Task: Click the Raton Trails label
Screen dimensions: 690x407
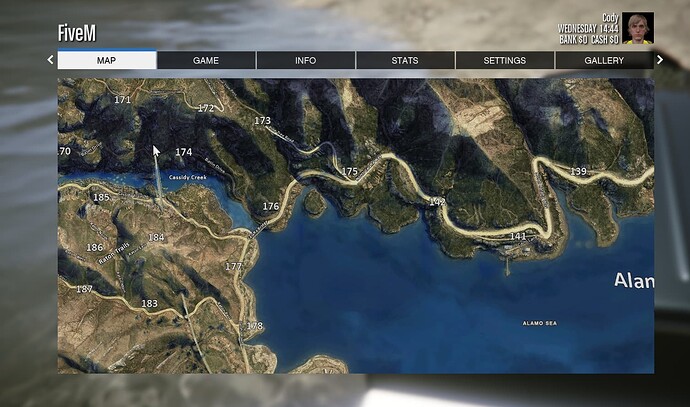Action: pos(114,253)
